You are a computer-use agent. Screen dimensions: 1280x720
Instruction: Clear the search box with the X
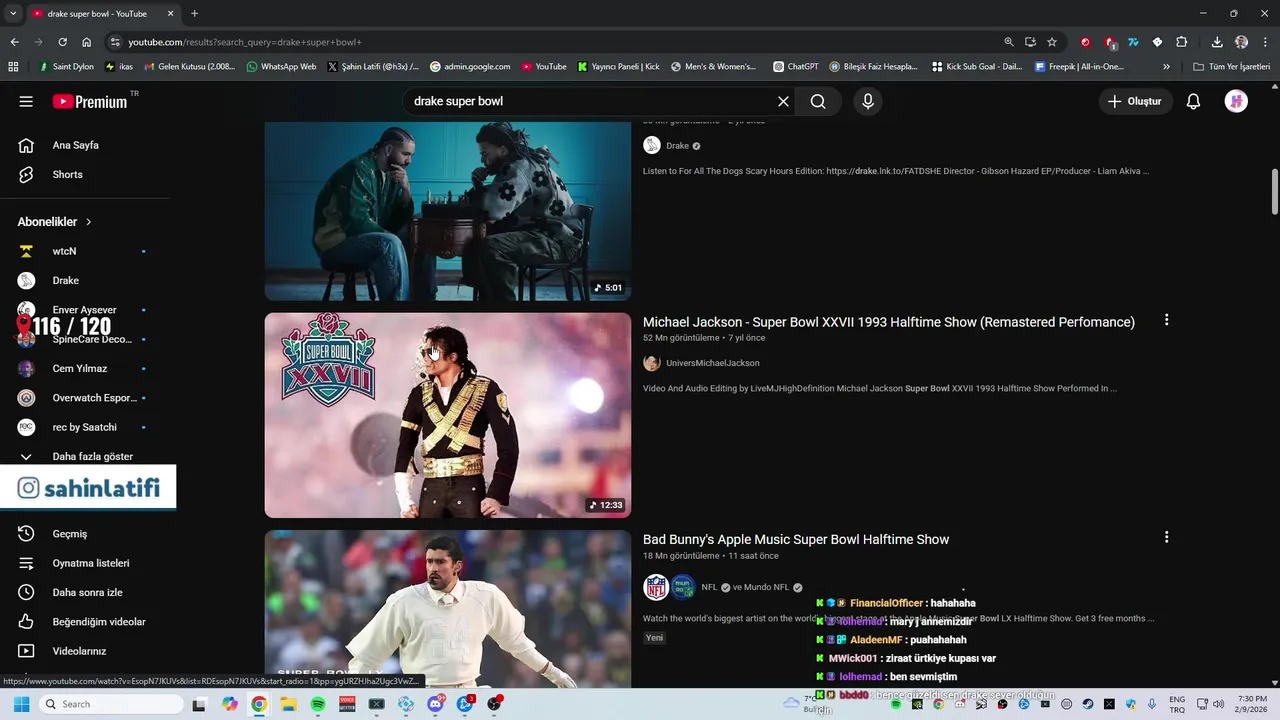pyautogui.click(x=783, y=101)
